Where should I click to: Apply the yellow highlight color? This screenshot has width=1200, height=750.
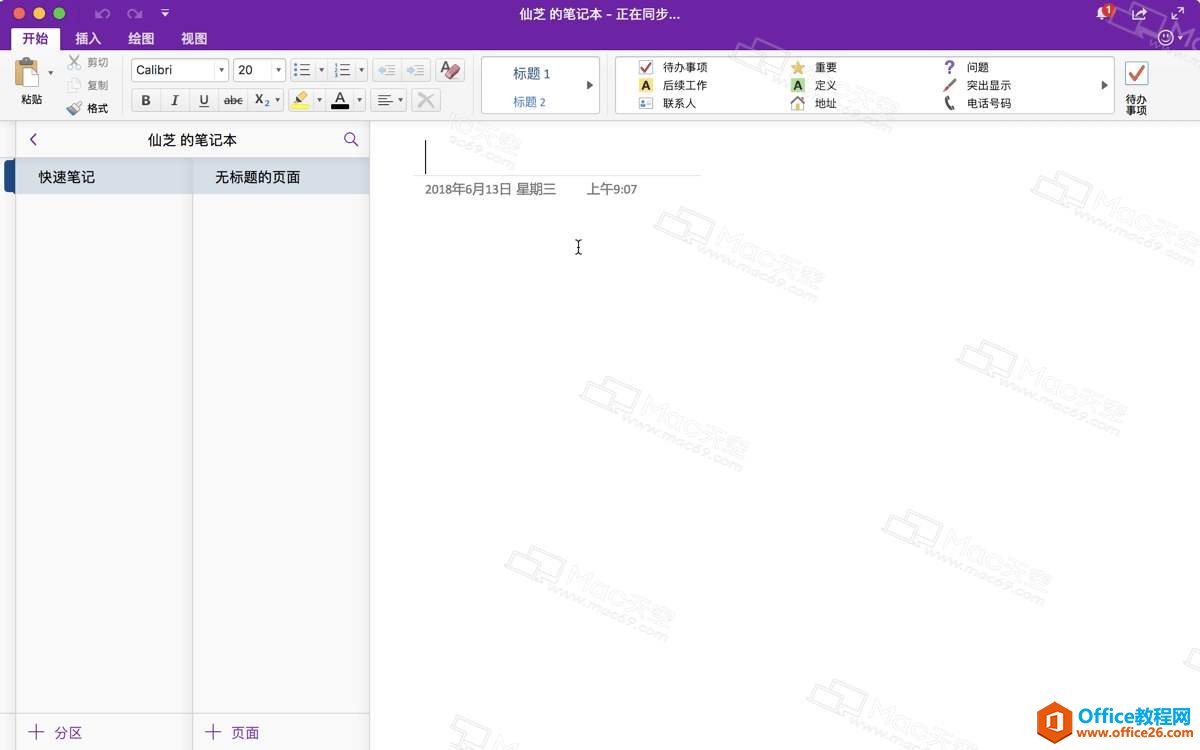point(300,100)
